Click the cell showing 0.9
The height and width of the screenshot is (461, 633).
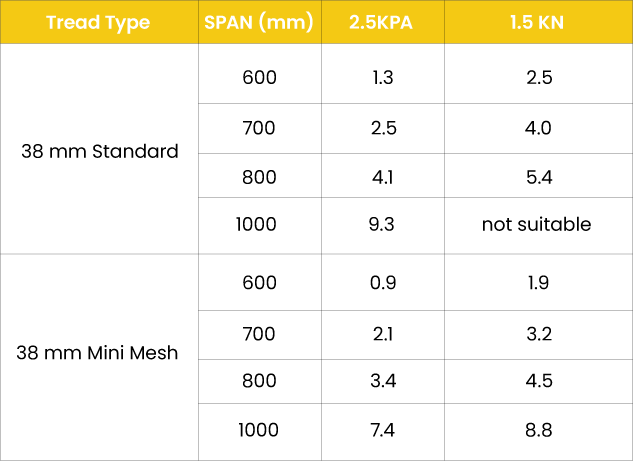click(x=381, y=282)
